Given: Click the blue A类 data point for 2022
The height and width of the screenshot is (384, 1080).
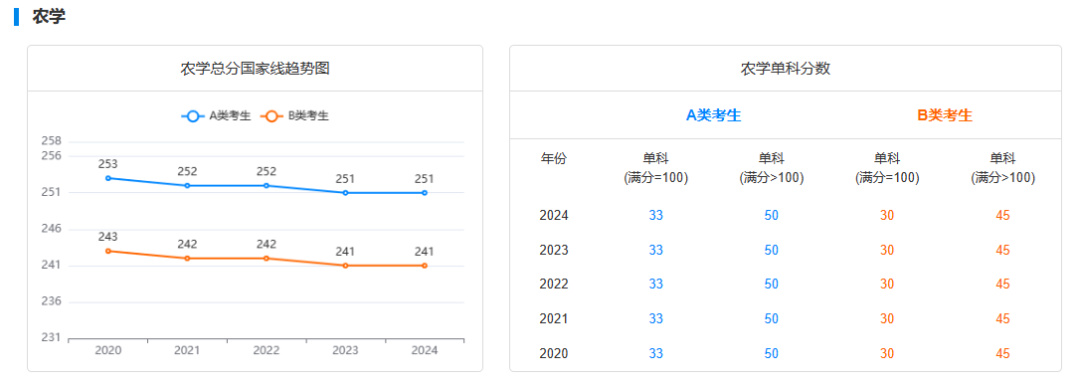Looking at the screenshot, I should coord(267,186).
